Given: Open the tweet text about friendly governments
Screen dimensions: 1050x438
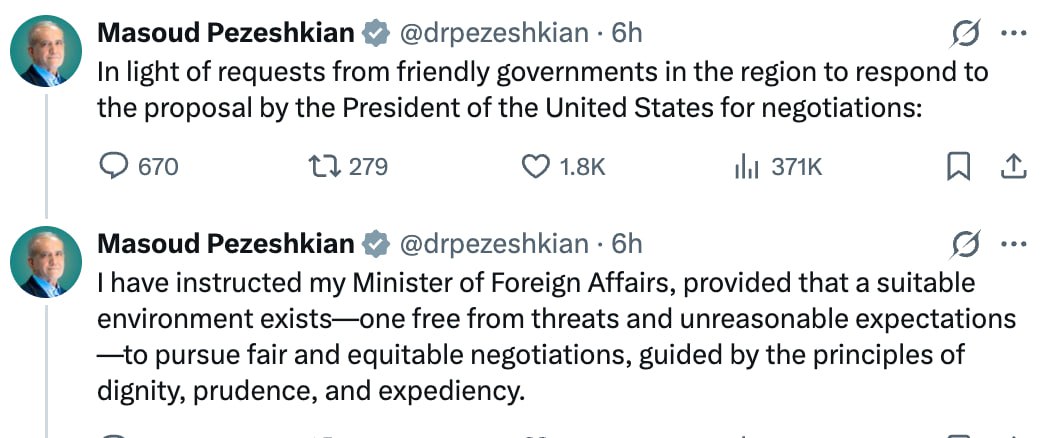Looking at the screenshot, I should pos(540,90).
